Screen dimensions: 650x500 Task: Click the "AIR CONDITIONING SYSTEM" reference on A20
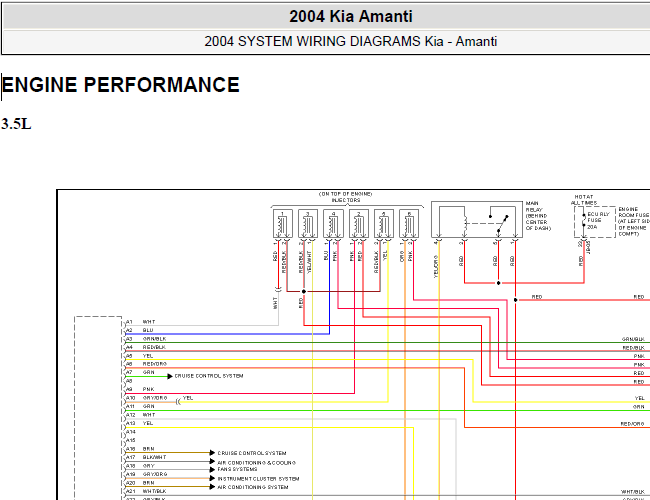point(253,487)
